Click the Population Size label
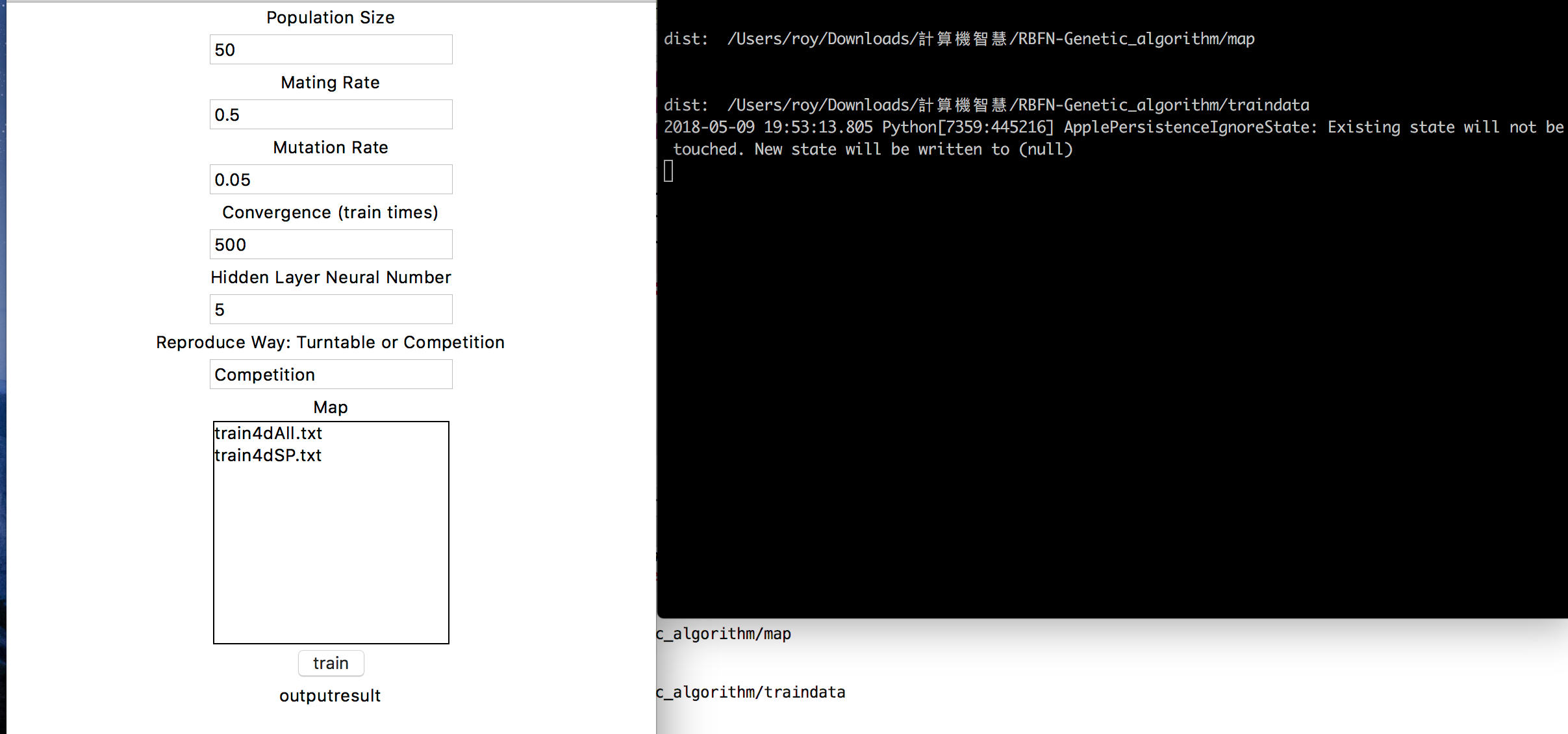Image resolution: width=1568 pixels, height=734 pixels. coord(330,18)
